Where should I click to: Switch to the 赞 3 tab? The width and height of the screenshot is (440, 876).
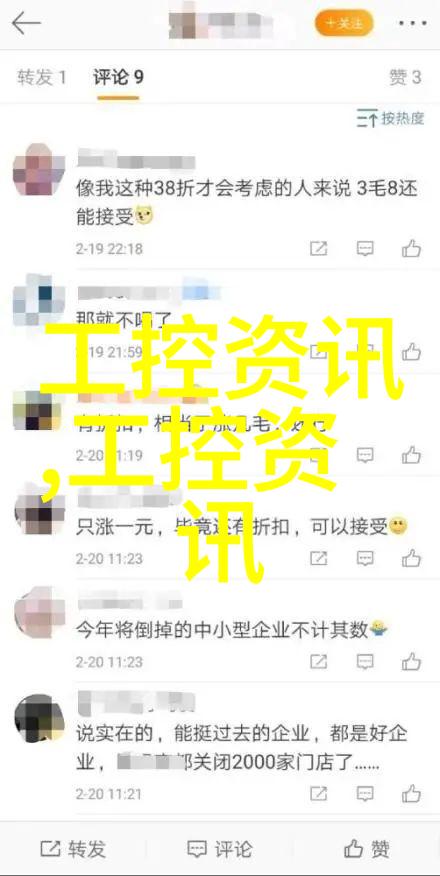coord(405,77)
